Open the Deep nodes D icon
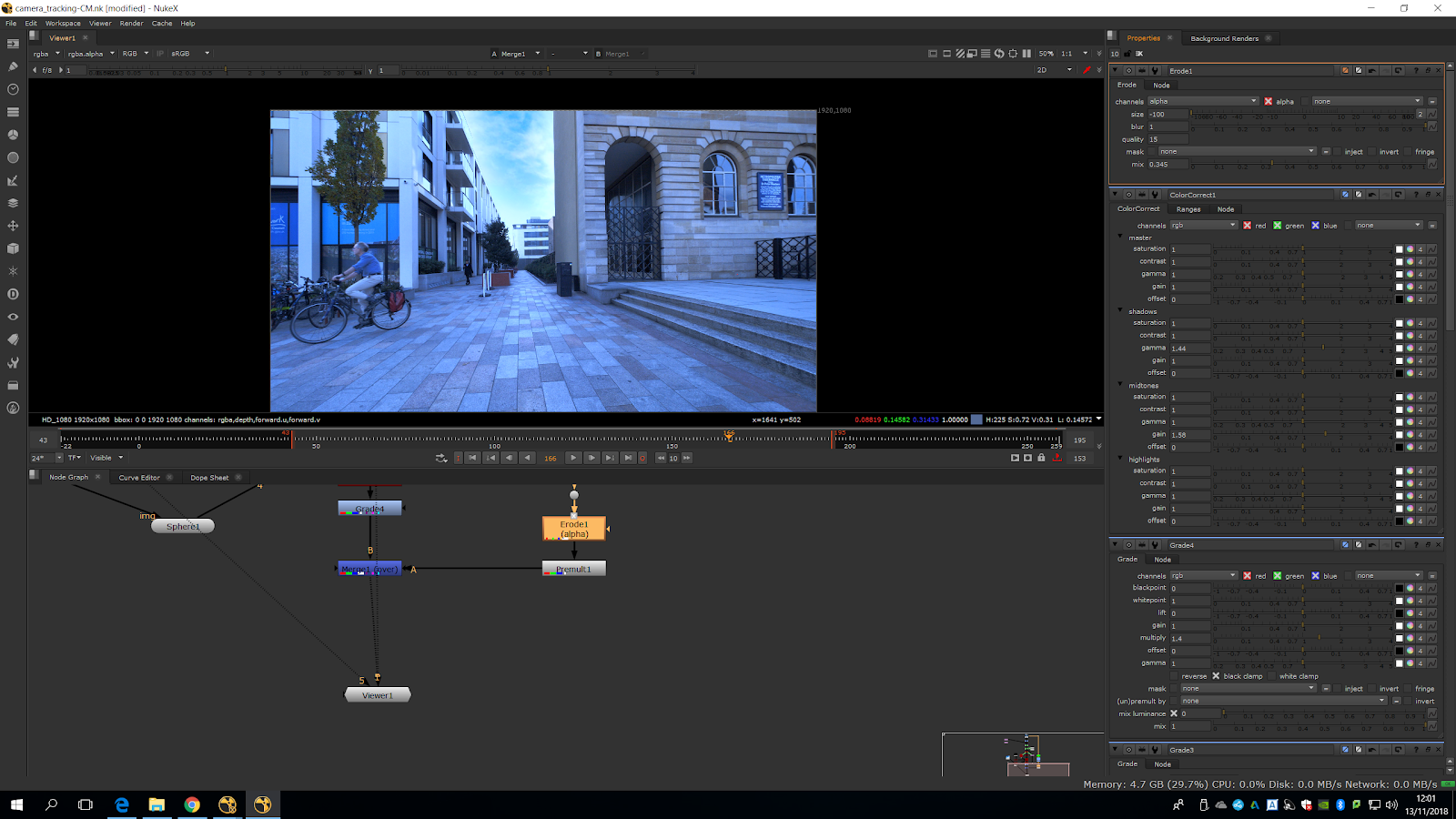Image resolution: width=1456 pixels, height=819 pixels. point(13,294)
